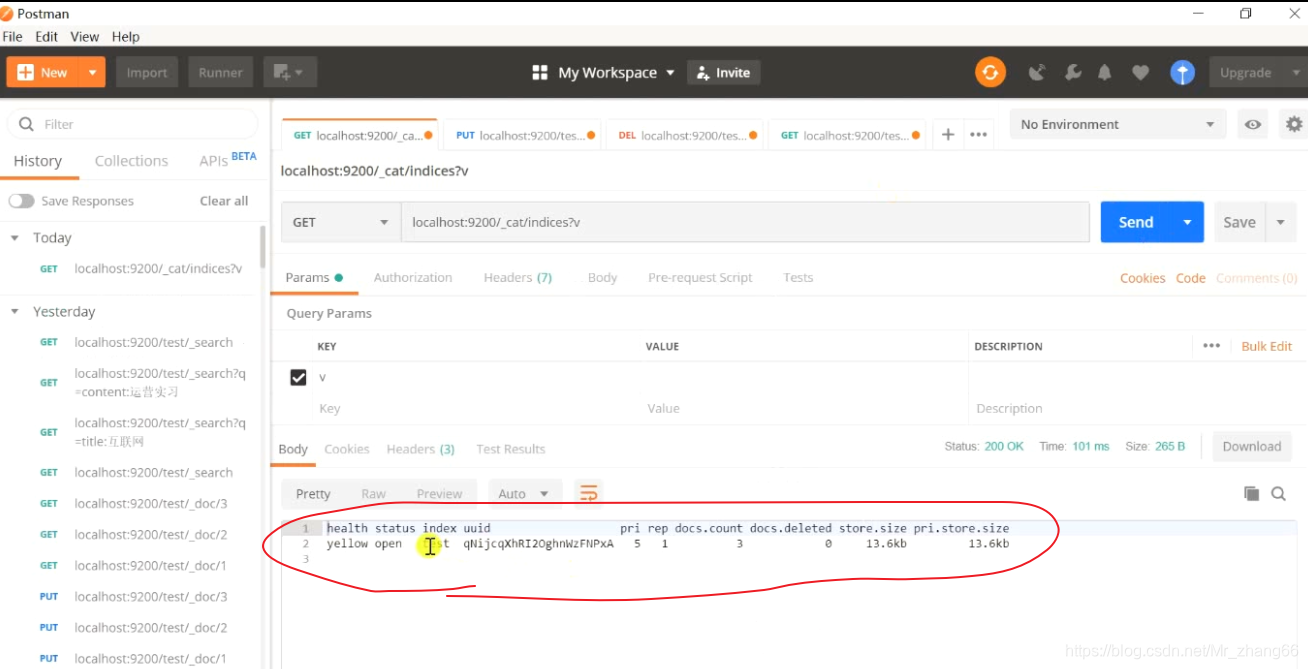Open the Edit menu
1308x669 pixels.
click(46, 36)
